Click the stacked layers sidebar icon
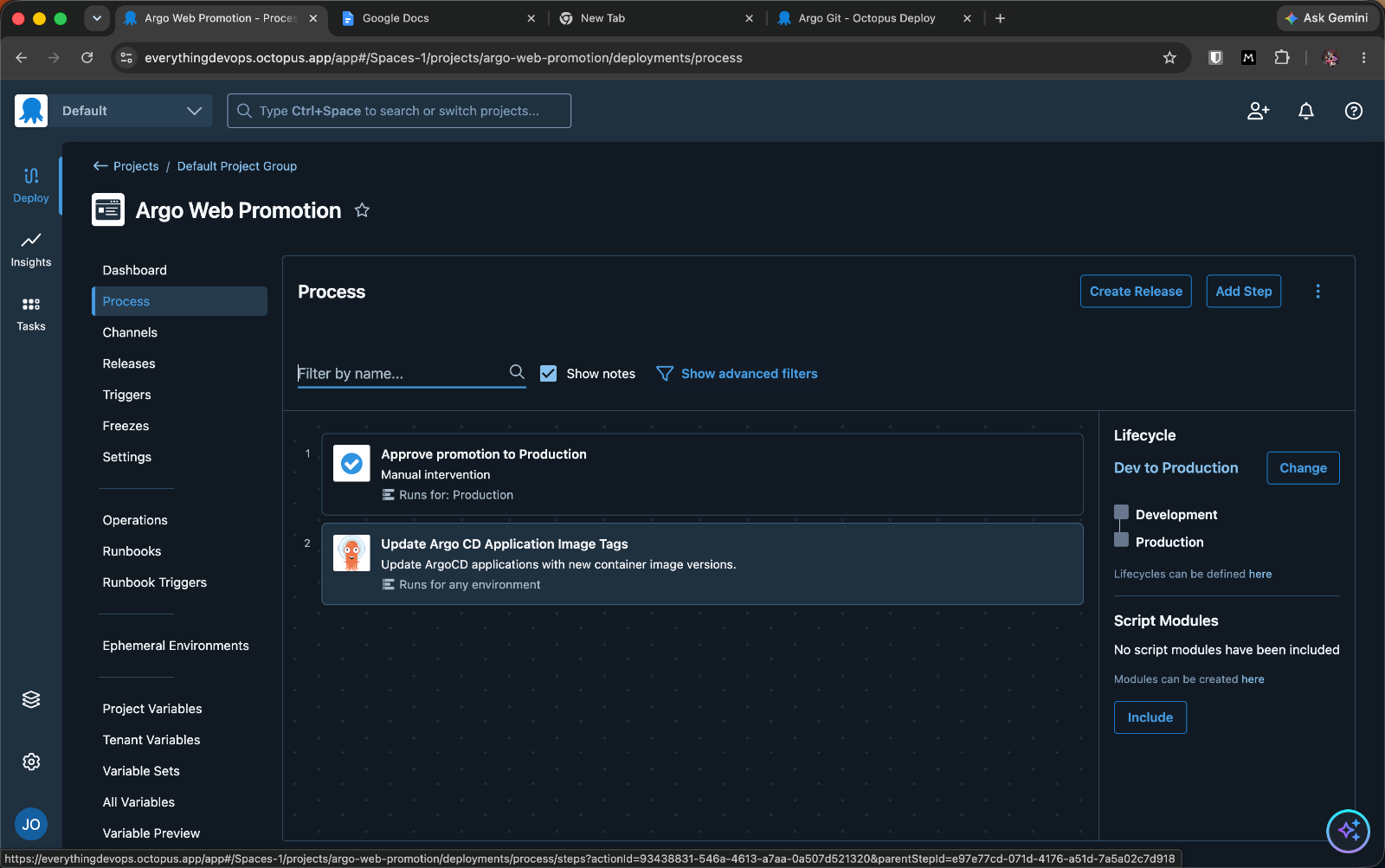Viewport: 1385px width, 868px height. [x=31, y=699]
